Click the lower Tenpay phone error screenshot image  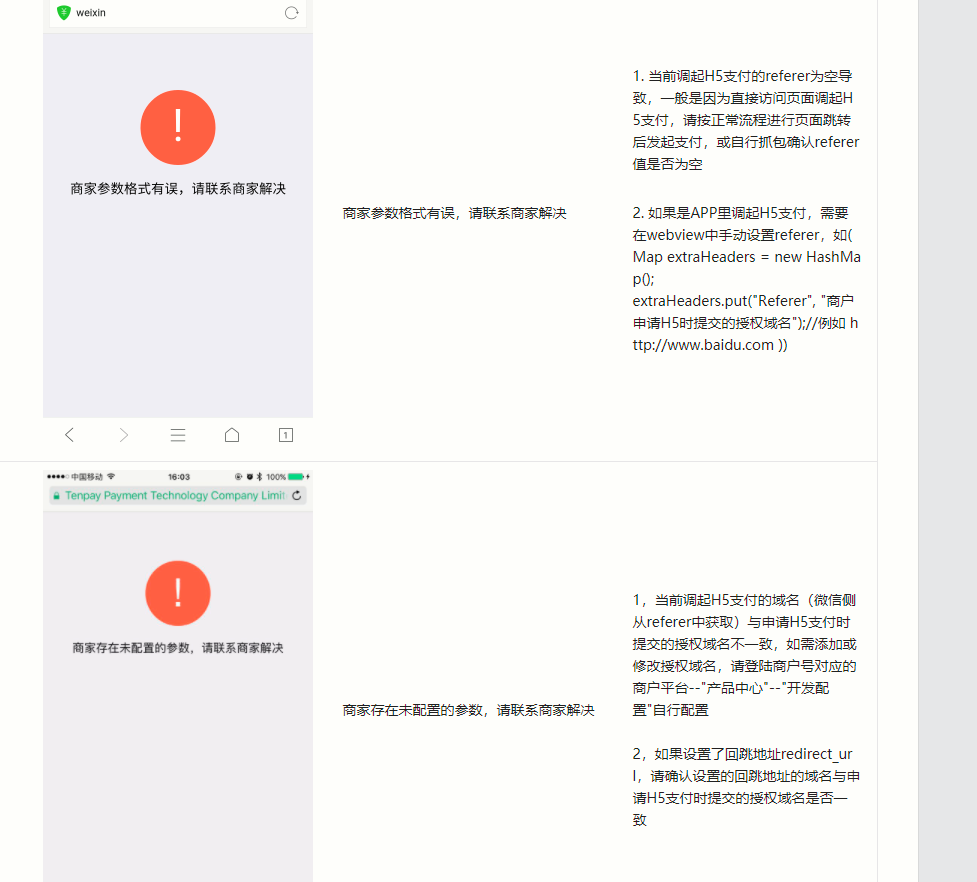coord(178,676)
